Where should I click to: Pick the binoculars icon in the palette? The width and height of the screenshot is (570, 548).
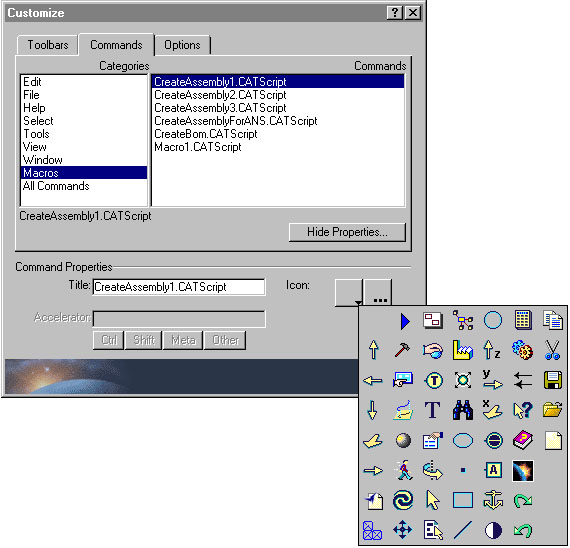click(463, 411)
